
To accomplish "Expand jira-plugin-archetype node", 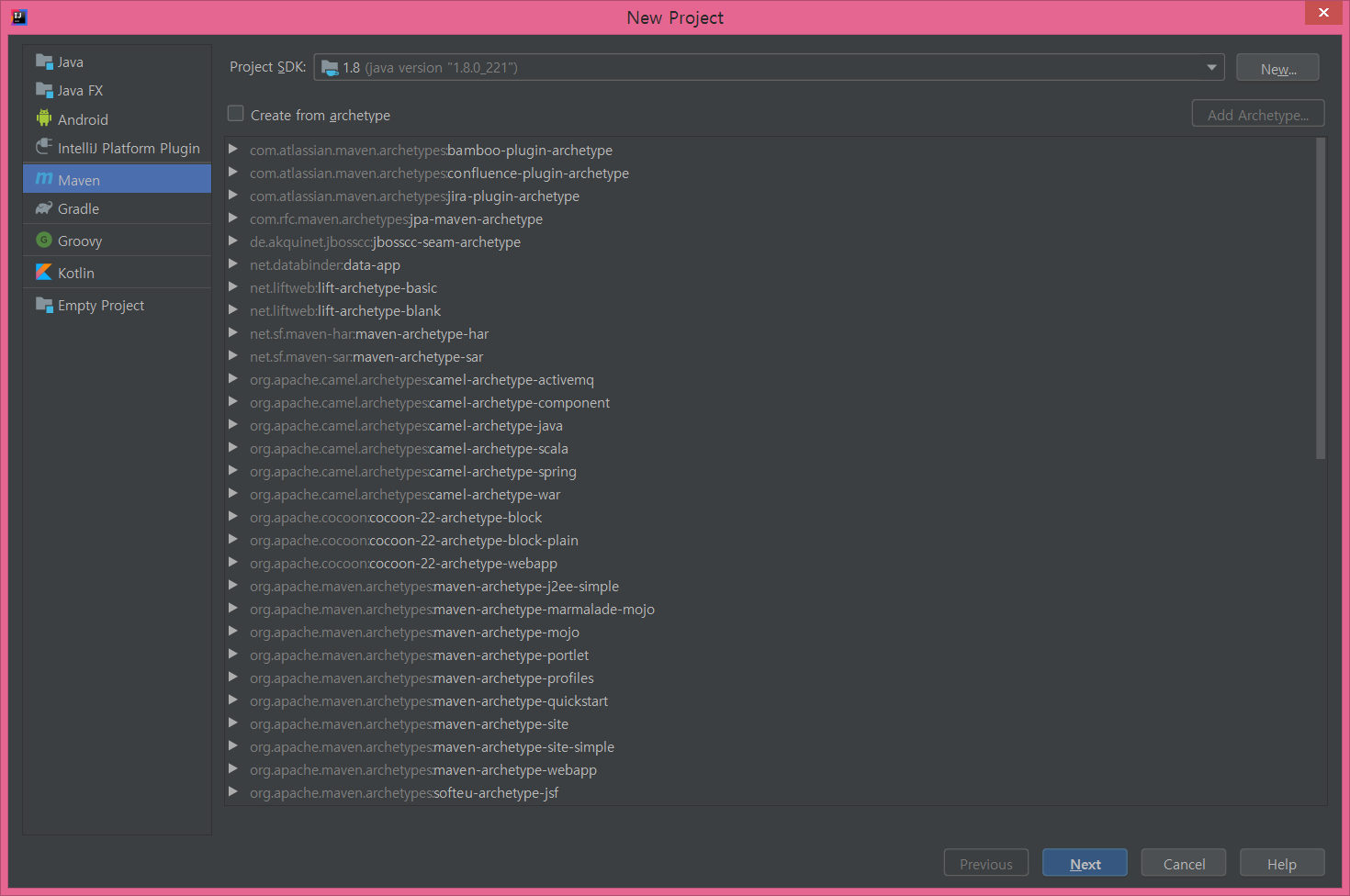I will tap(233, 195).
